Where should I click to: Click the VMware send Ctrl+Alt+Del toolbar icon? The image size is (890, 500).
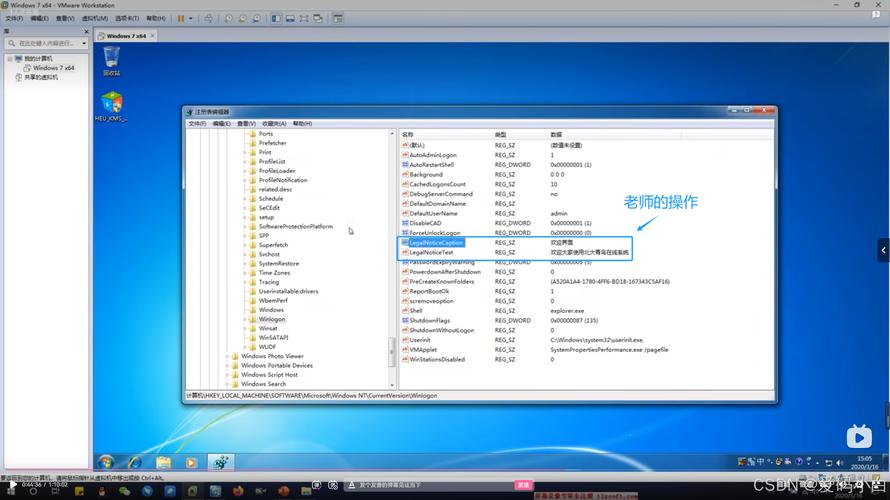208,18
